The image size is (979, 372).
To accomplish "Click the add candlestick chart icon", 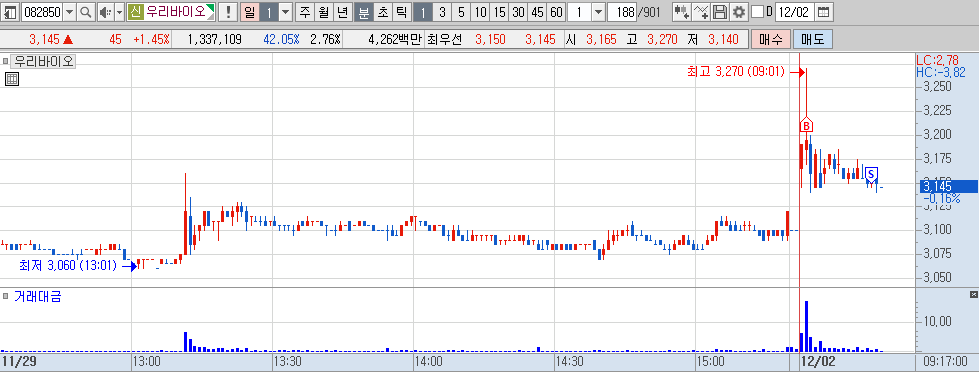I will pos(682,12).
